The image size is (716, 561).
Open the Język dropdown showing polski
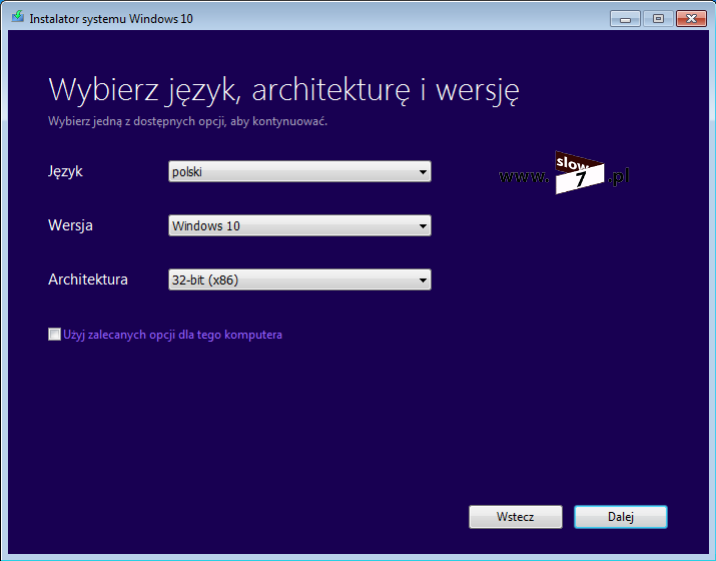[300, 172]
